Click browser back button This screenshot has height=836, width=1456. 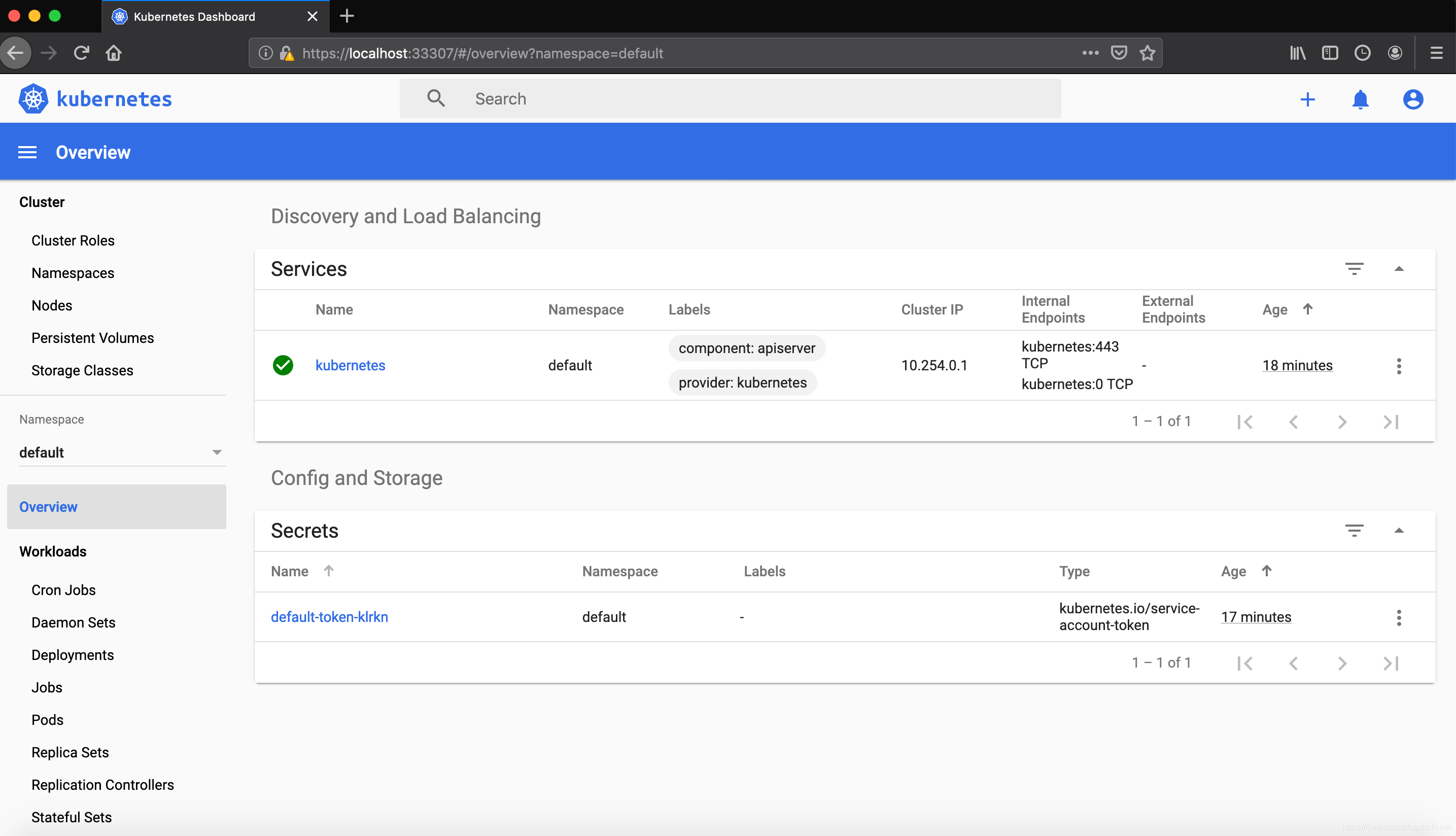[16, 53]
